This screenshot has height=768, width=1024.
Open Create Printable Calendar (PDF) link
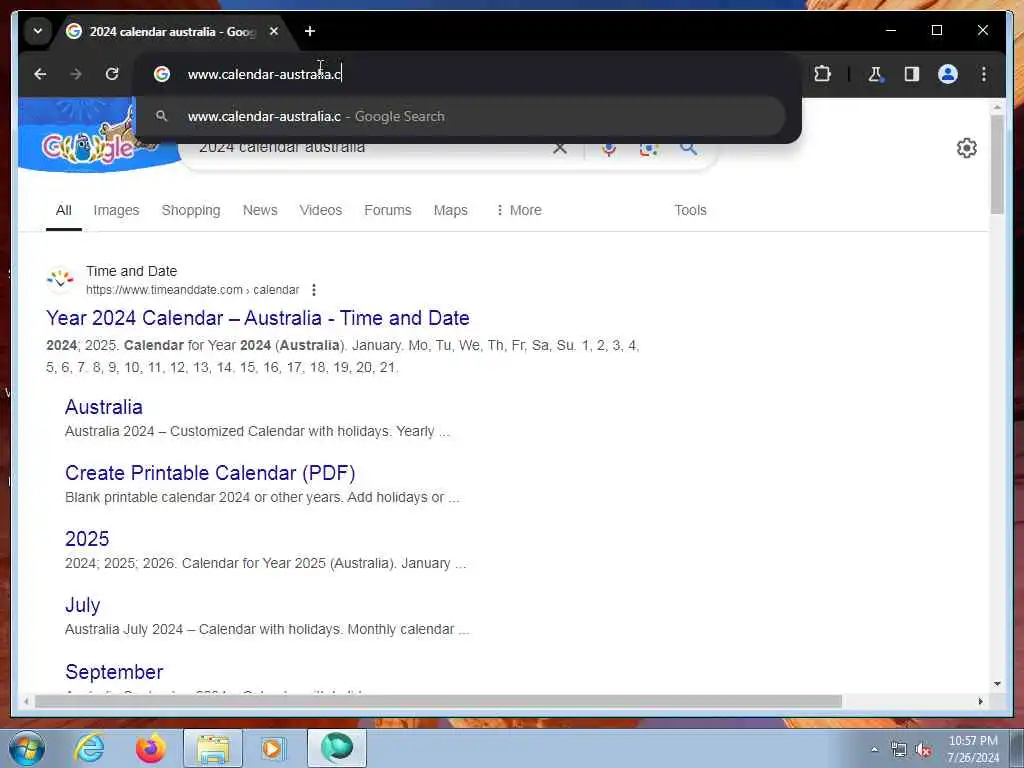(210, 473)
